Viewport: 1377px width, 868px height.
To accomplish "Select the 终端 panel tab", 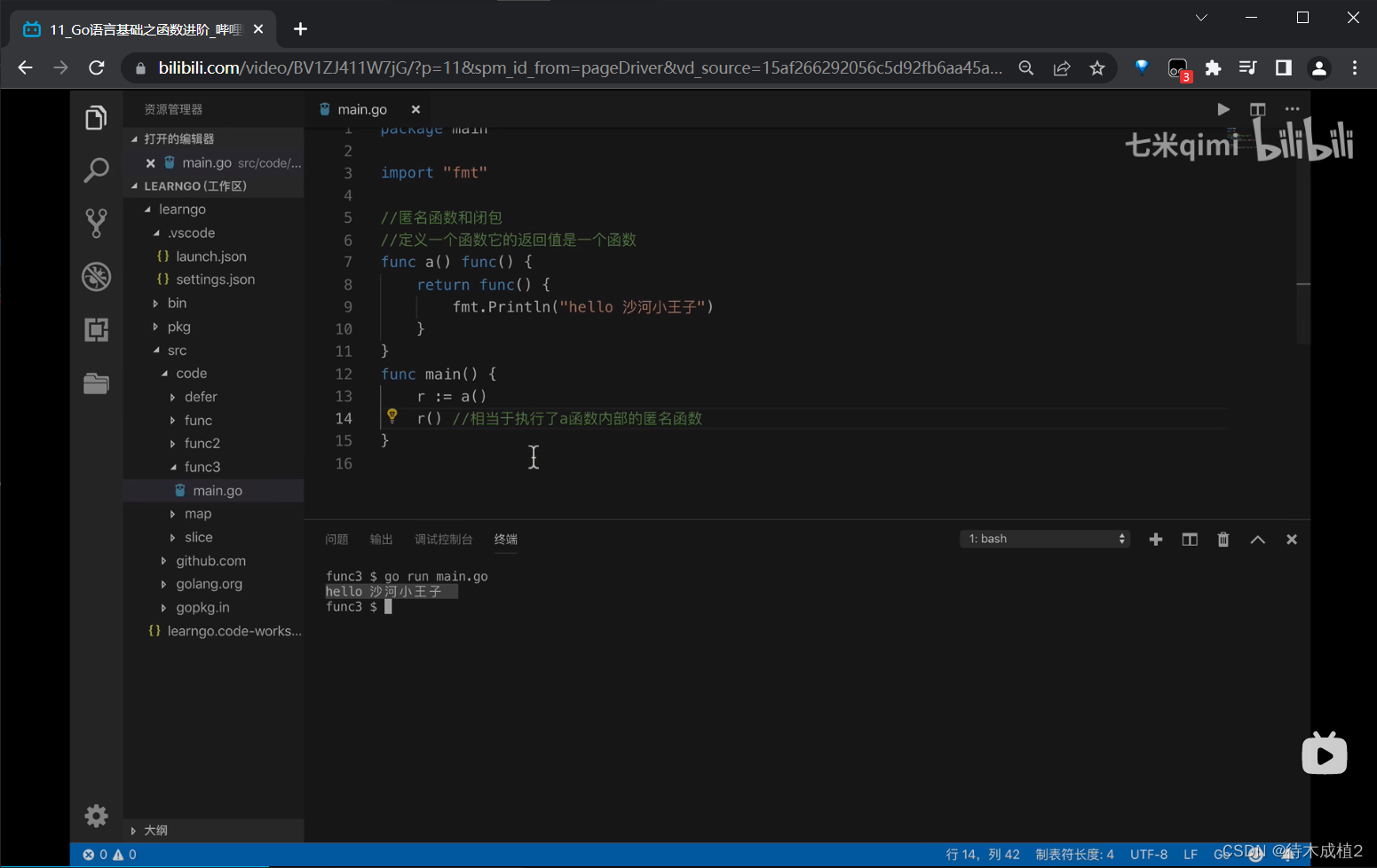I will 506,540.
